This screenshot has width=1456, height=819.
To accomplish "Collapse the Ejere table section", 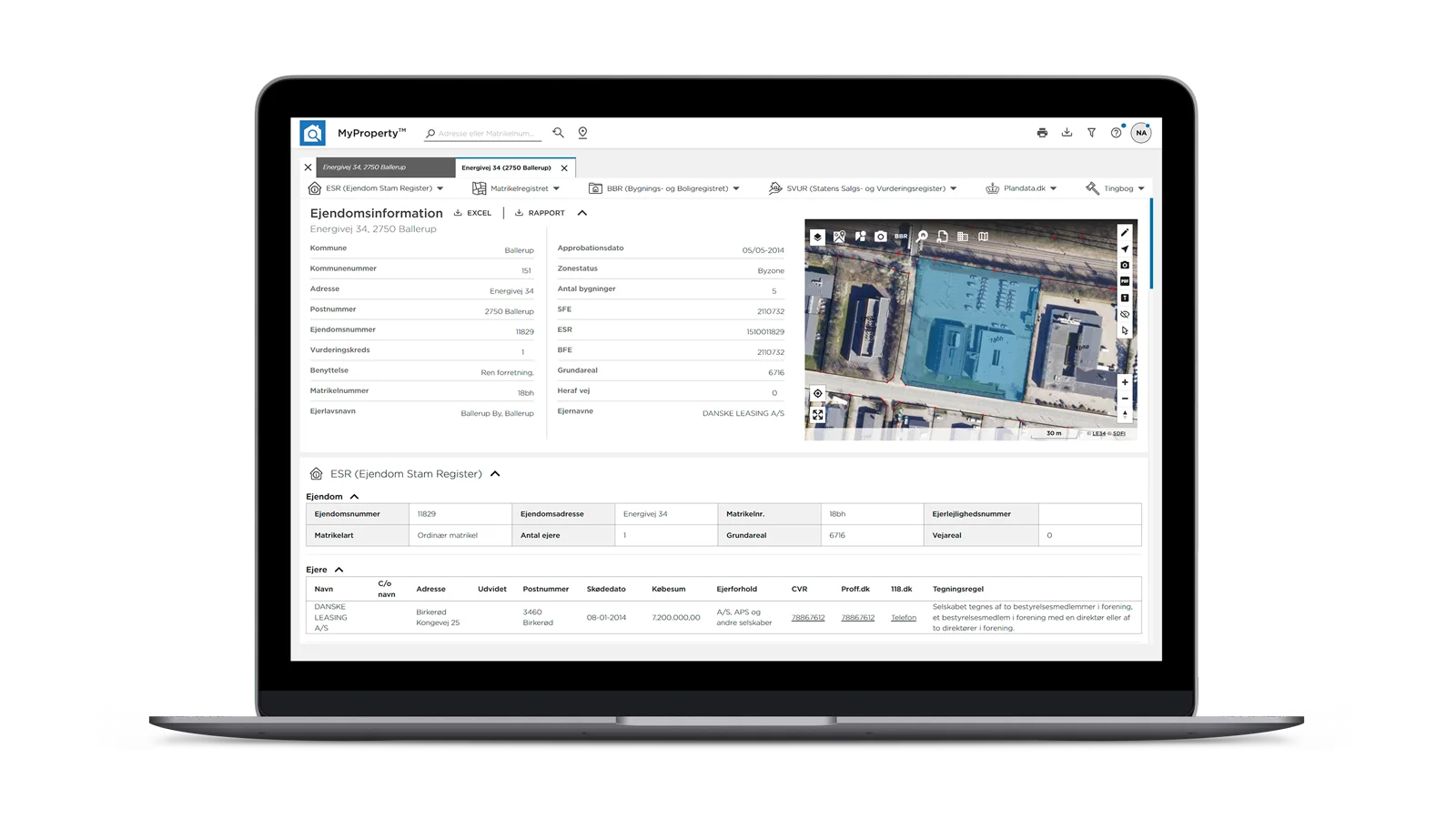I will (339, 569).
